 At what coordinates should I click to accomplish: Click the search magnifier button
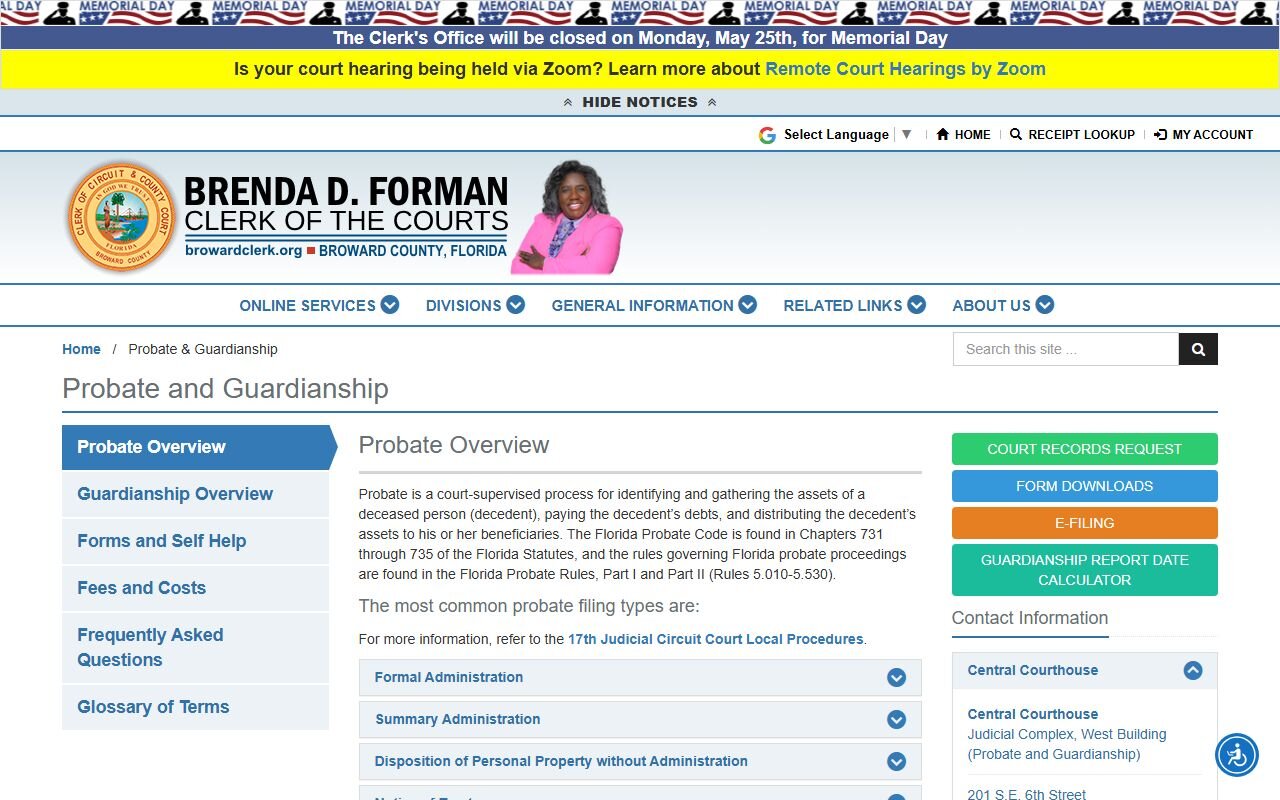pyautogui.click(x=1198, y=349)
